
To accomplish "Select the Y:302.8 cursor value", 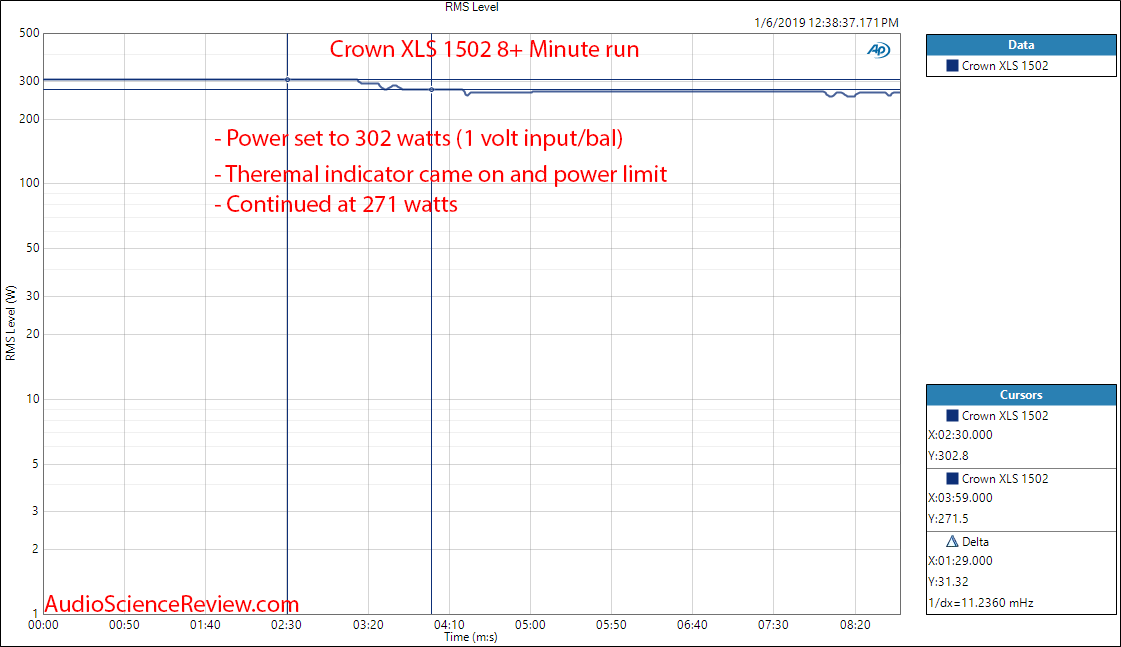I will pos(948,455).
